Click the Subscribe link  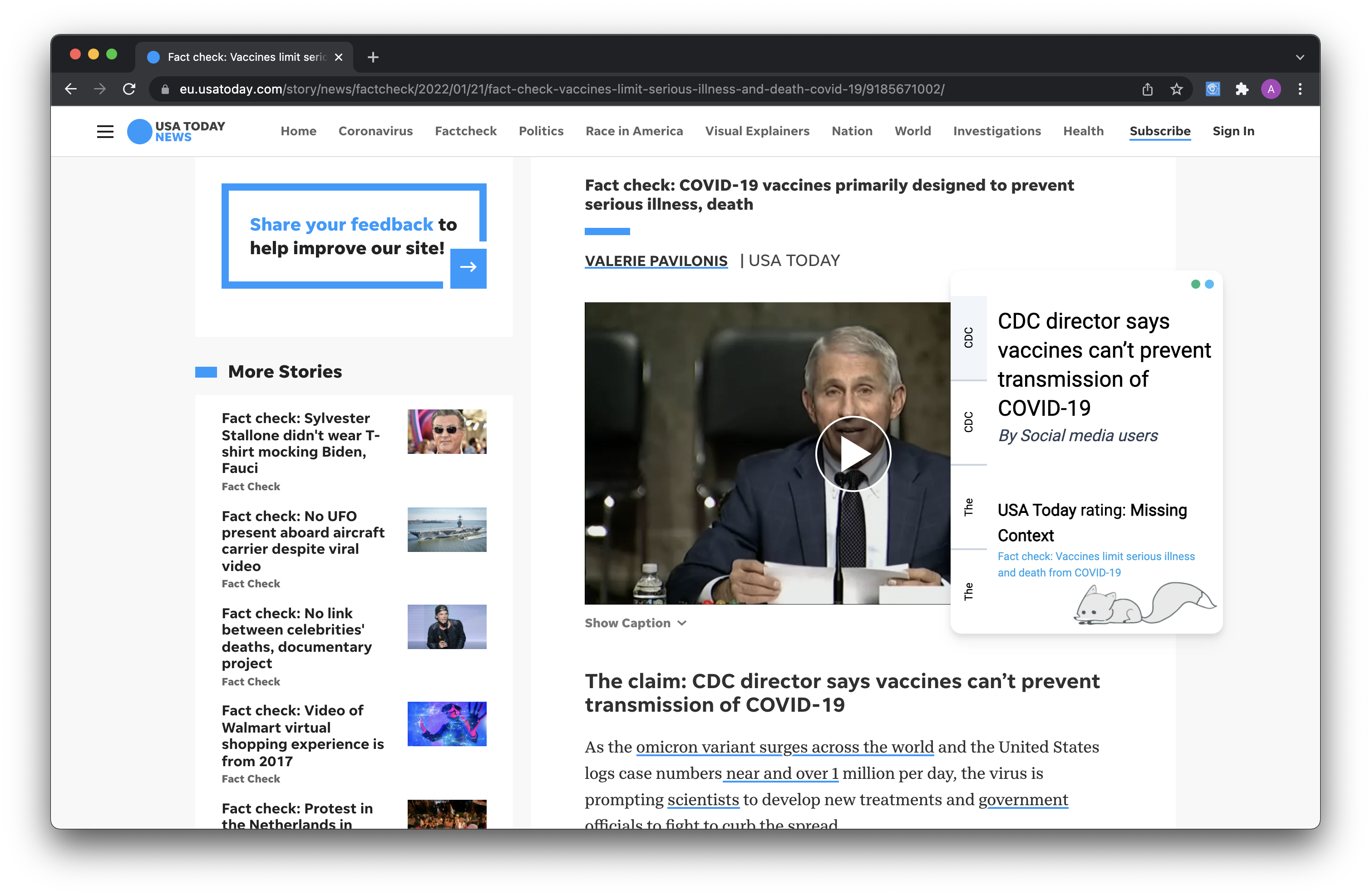[1159, 131]
